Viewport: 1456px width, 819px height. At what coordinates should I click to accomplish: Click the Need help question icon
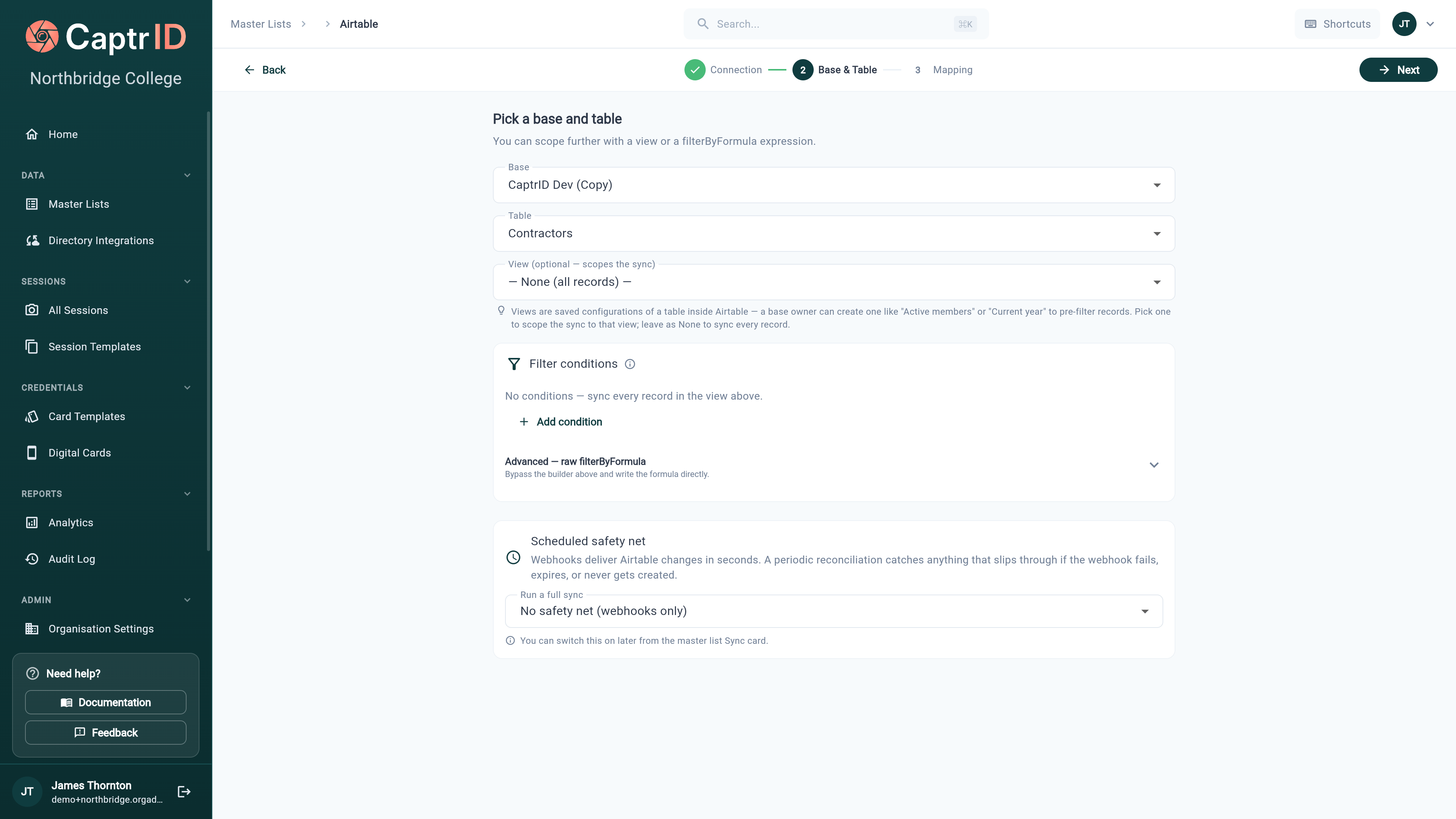[33, 674]
